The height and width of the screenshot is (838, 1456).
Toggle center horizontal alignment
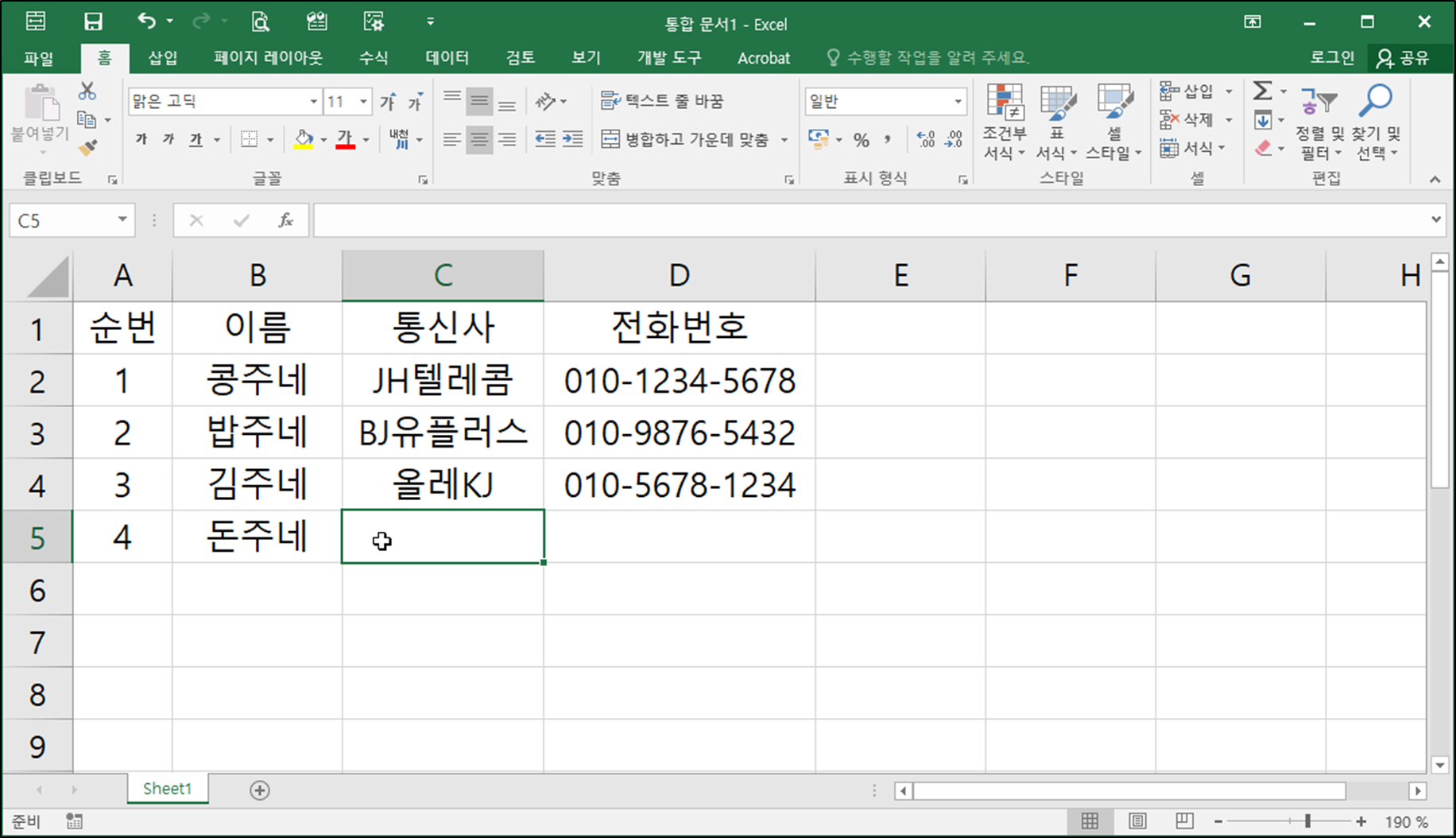(479, 140)
